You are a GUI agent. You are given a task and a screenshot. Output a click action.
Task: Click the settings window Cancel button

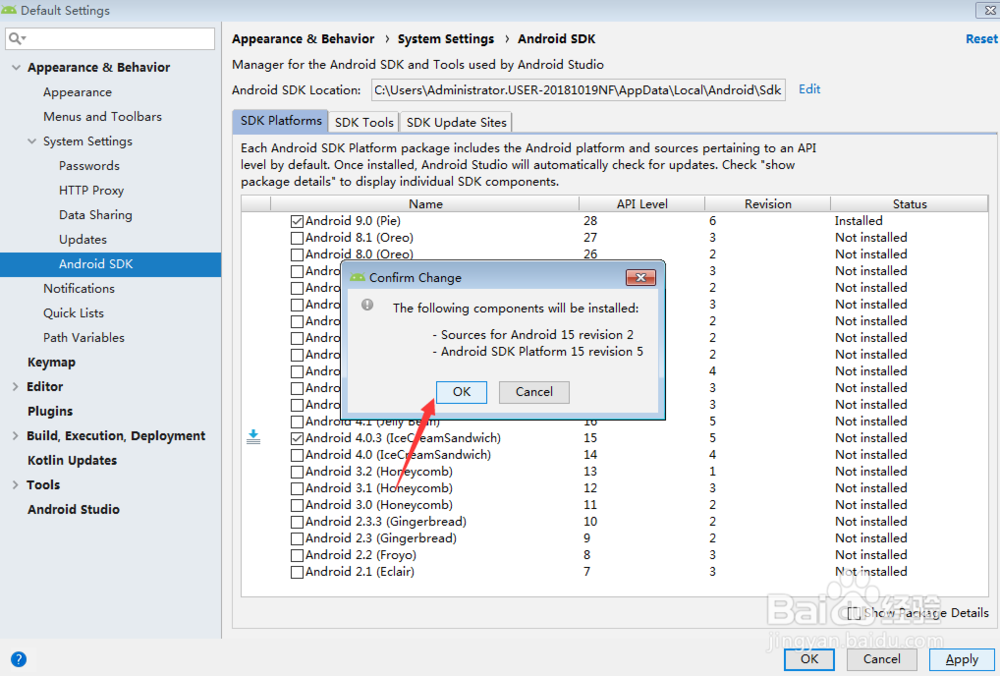882,659
